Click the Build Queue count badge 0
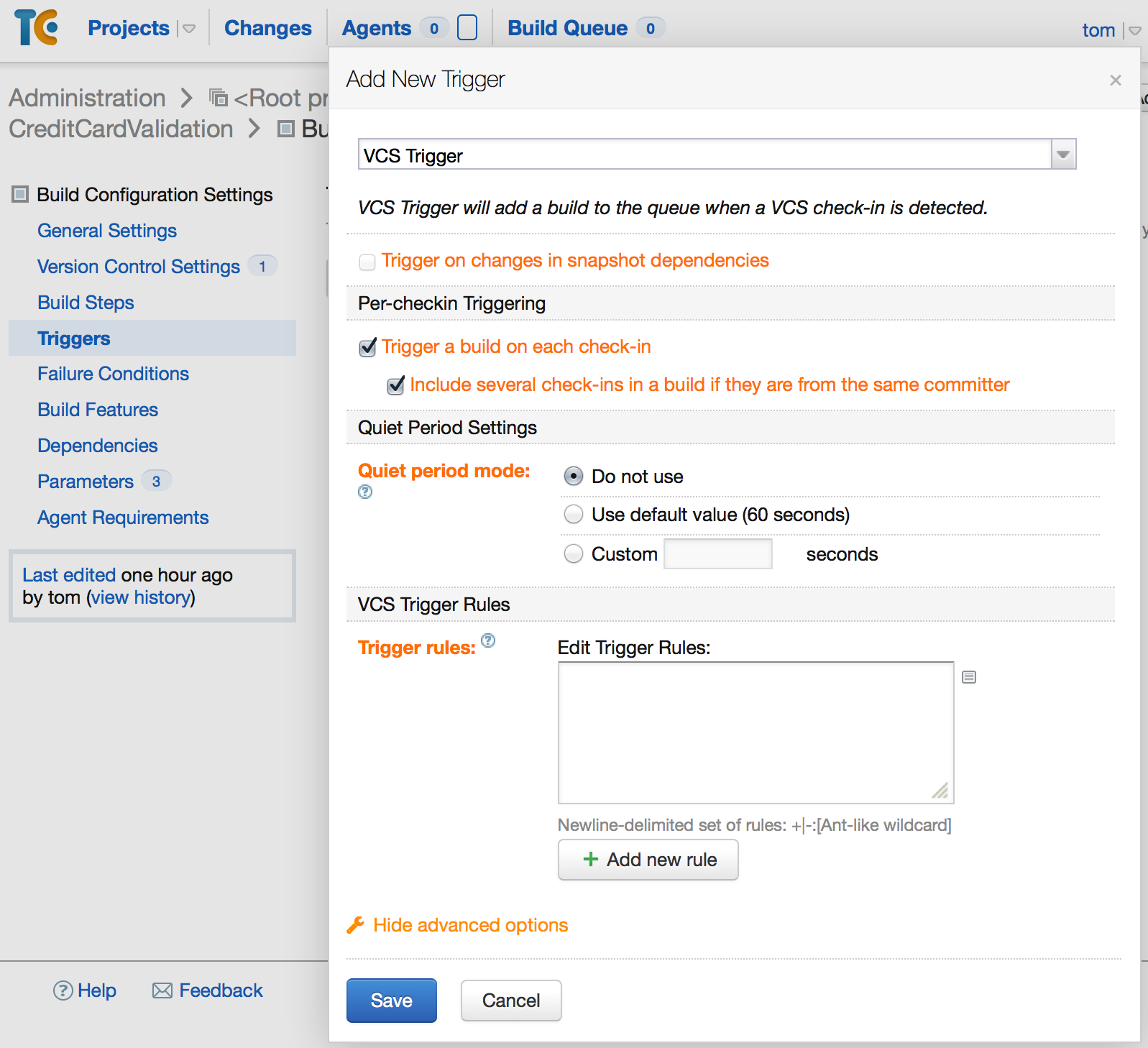 651,28
